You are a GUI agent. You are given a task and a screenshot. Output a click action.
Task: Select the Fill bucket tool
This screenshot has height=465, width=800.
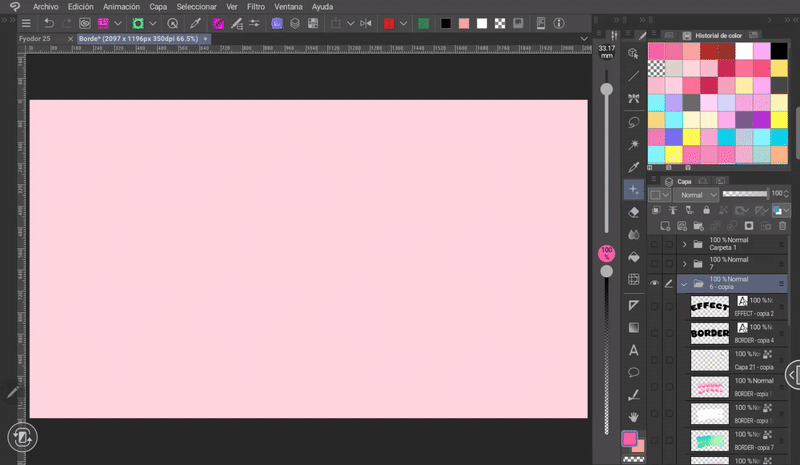pos(633,257)
